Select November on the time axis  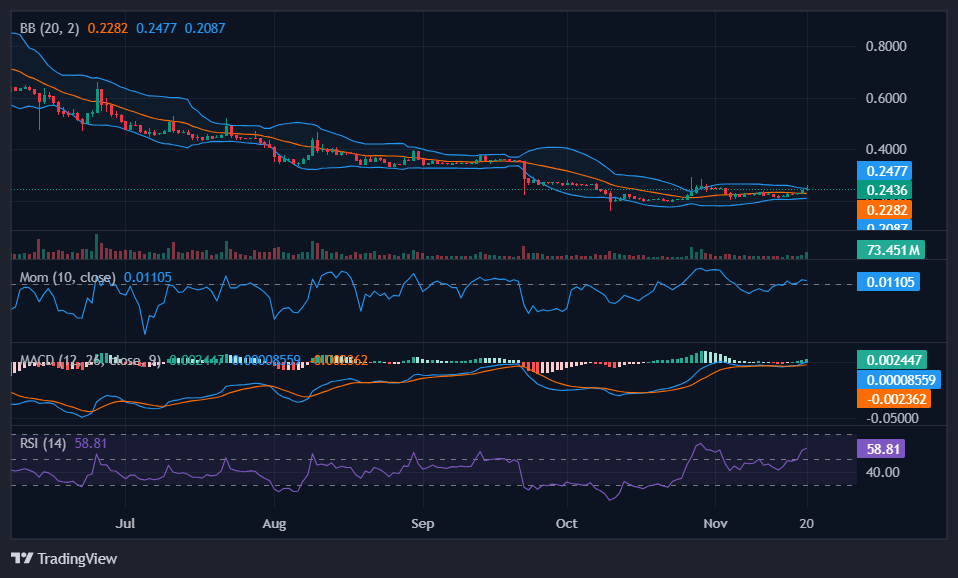pos(715,523)
